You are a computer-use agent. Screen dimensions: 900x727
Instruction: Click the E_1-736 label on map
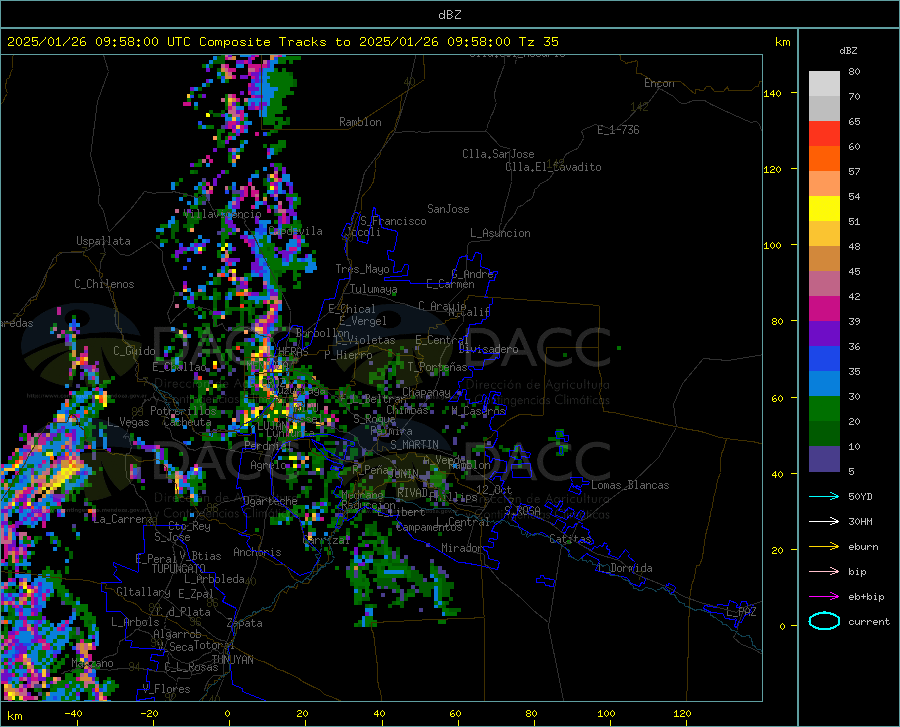[618, 130]
